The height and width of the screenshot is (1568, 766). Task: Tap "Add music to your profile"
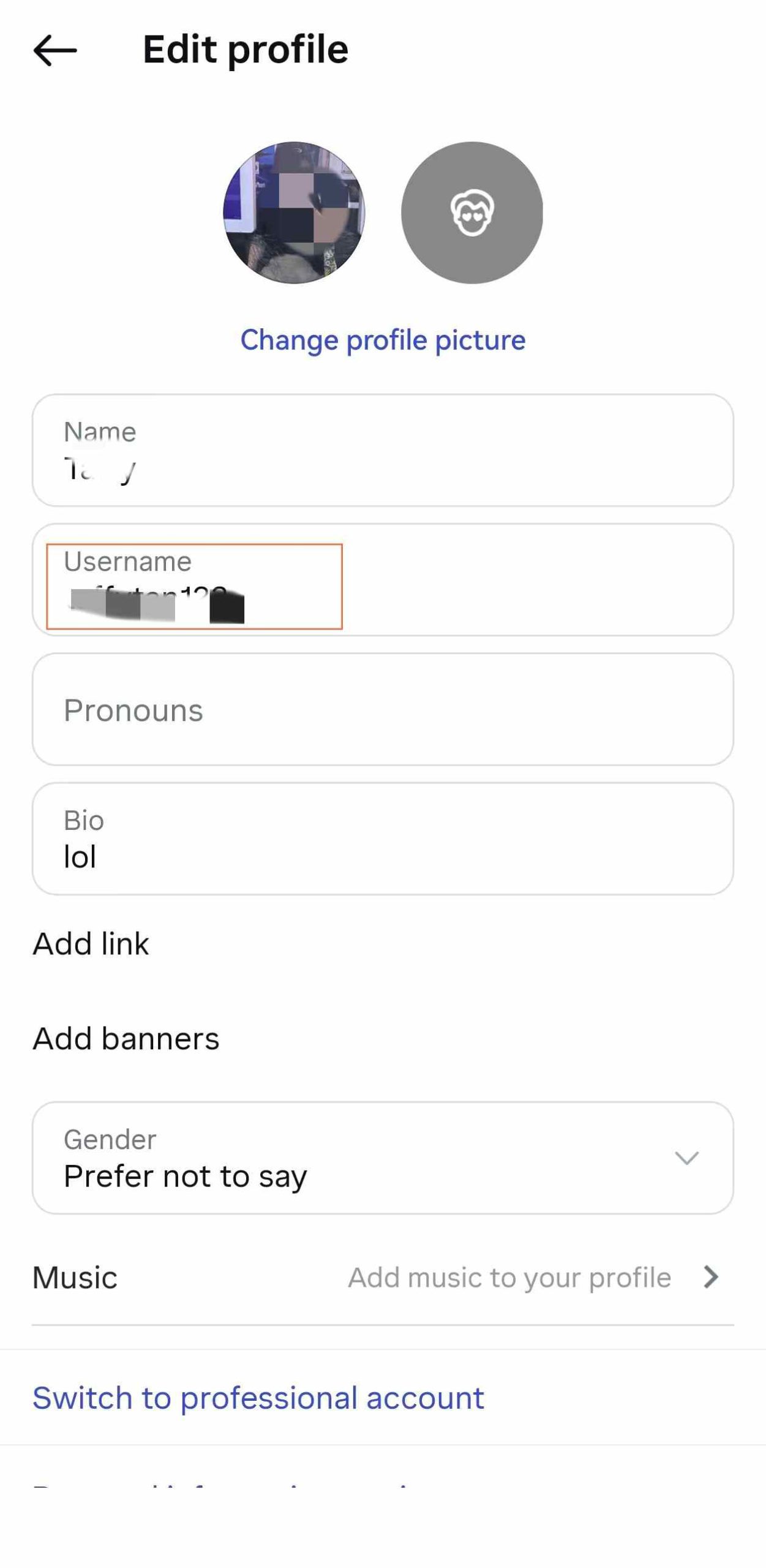(509, 1278)
